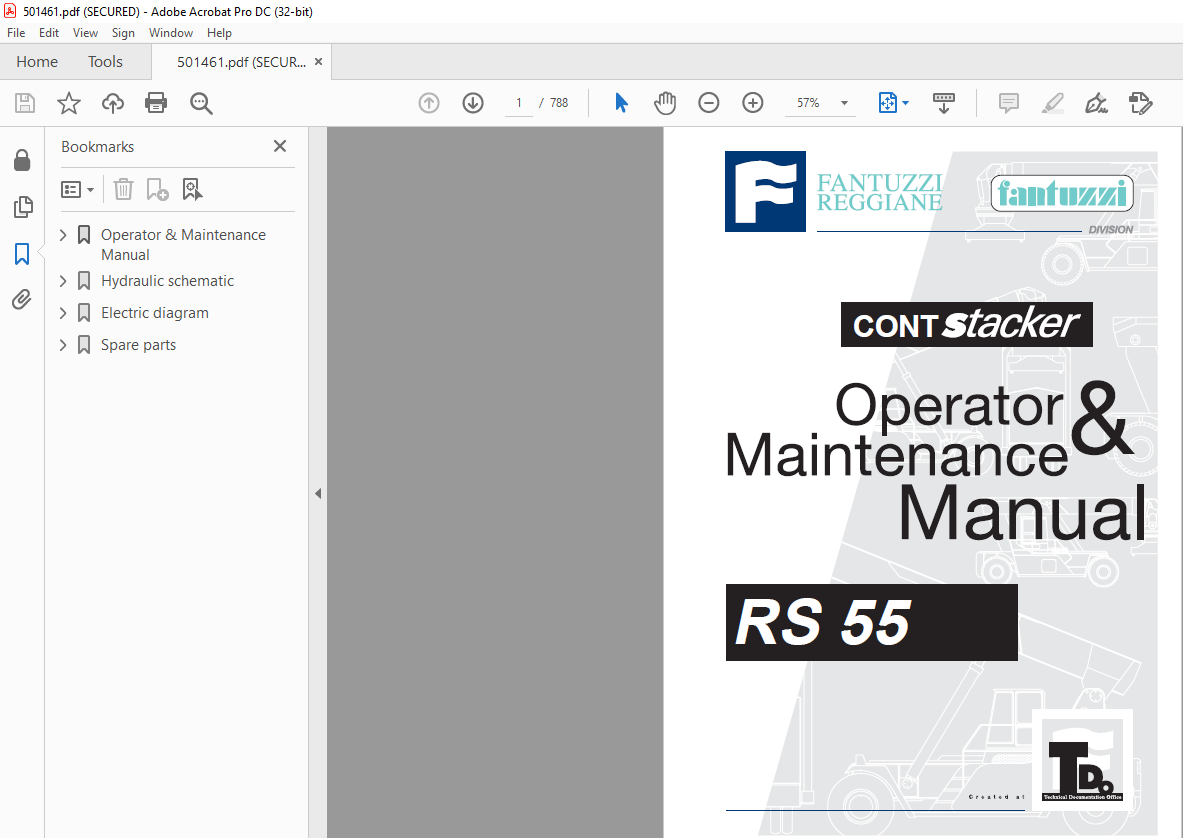Open the Operator & Maintenance Manual bookmark
Image resolution: width=1183 pixels, height=838 pixels.
point(183,244)
